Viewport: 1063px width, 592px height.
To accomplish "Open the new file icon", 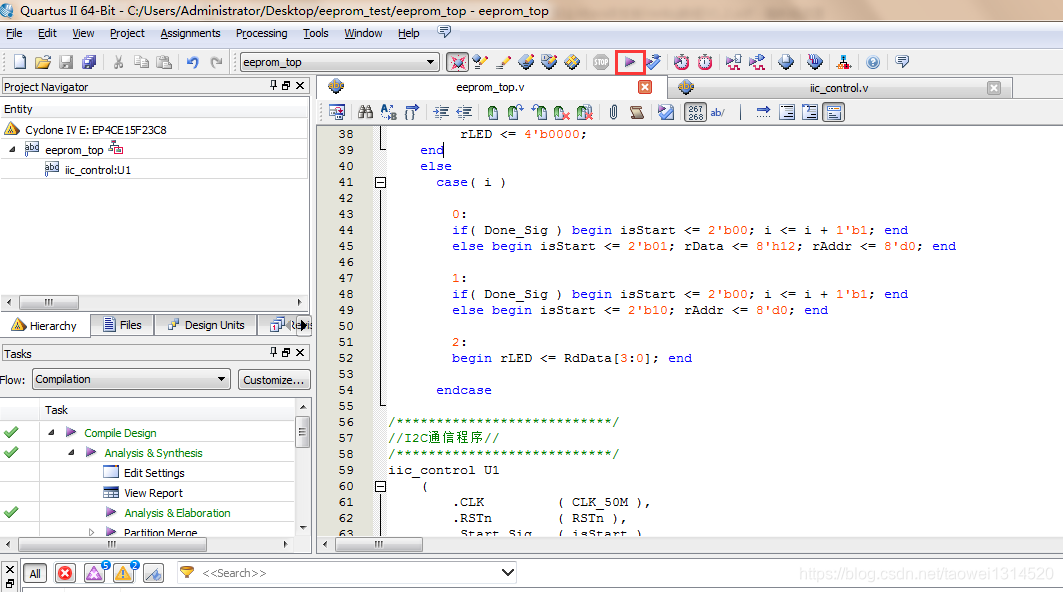I will 20,62.
